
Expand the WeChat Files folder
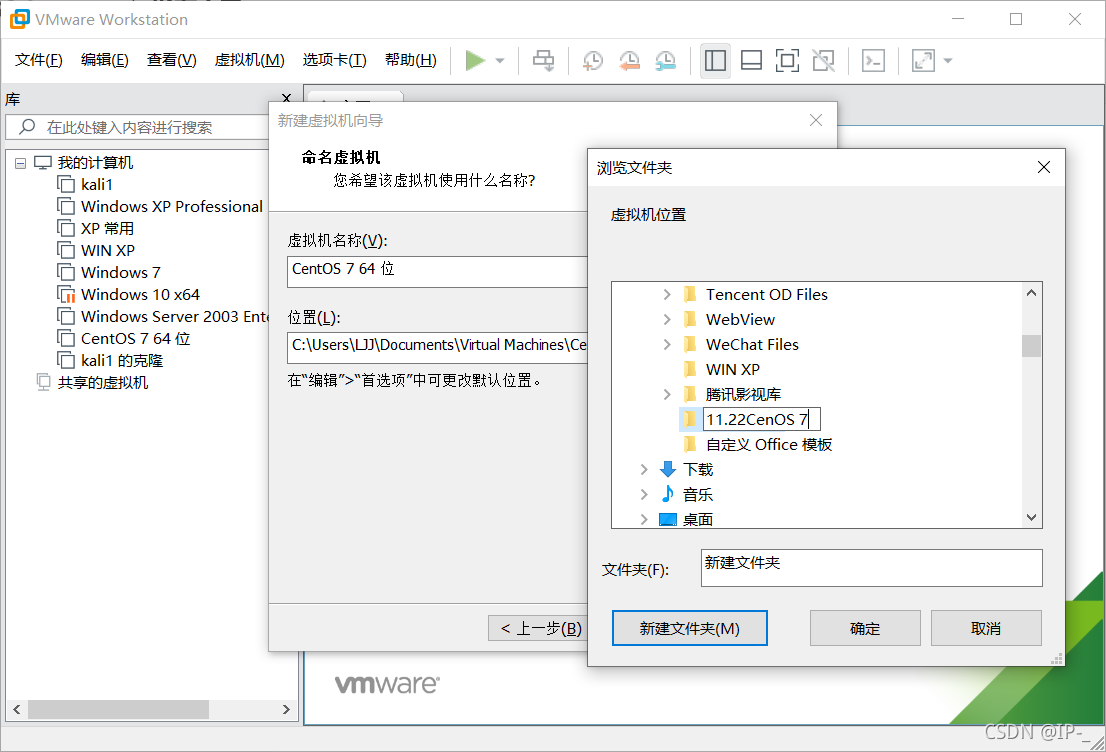[x=667, y=344]
